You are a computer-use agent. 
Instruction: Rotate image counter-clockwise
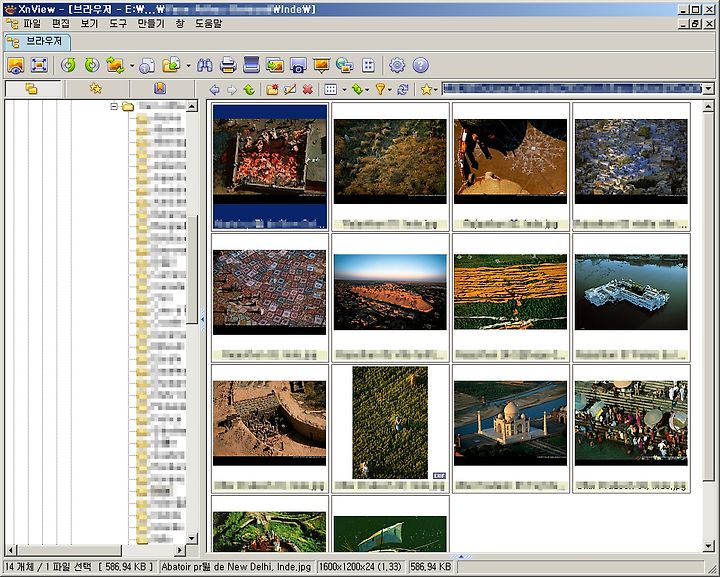(68, 65)
